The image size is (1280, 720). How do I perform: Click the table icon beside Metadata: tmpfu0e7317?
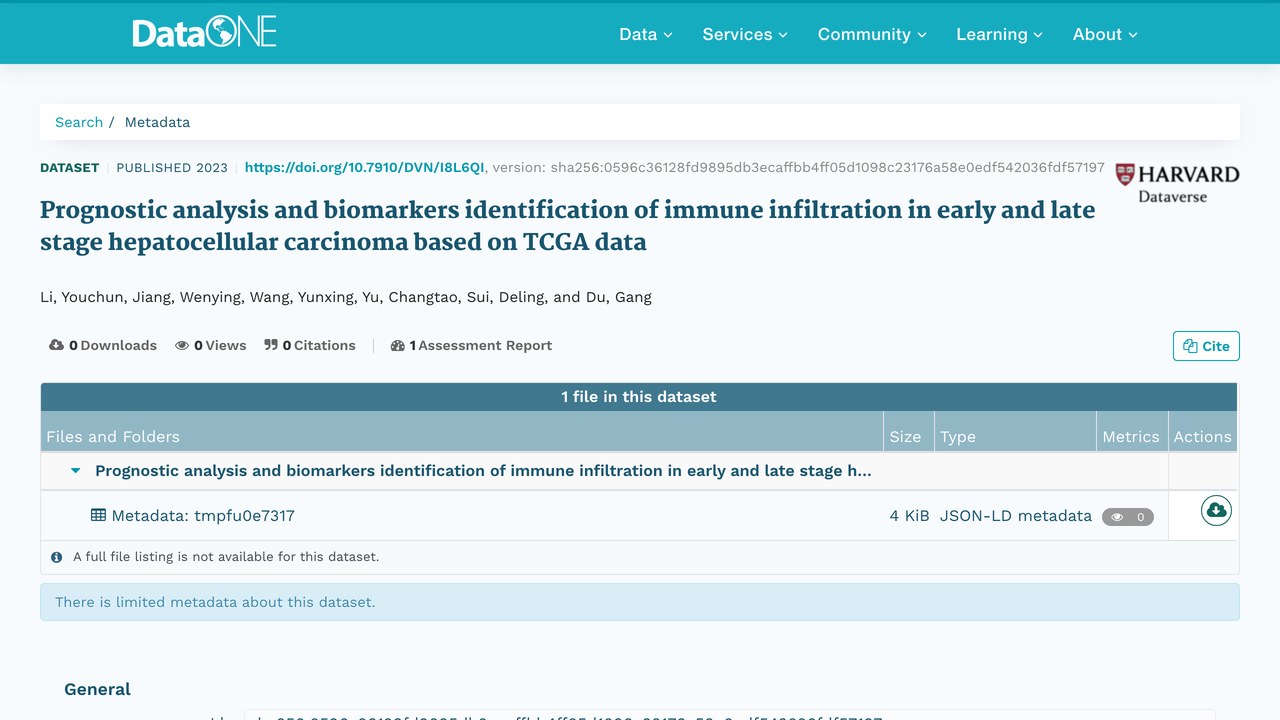(x=98, y=515)
